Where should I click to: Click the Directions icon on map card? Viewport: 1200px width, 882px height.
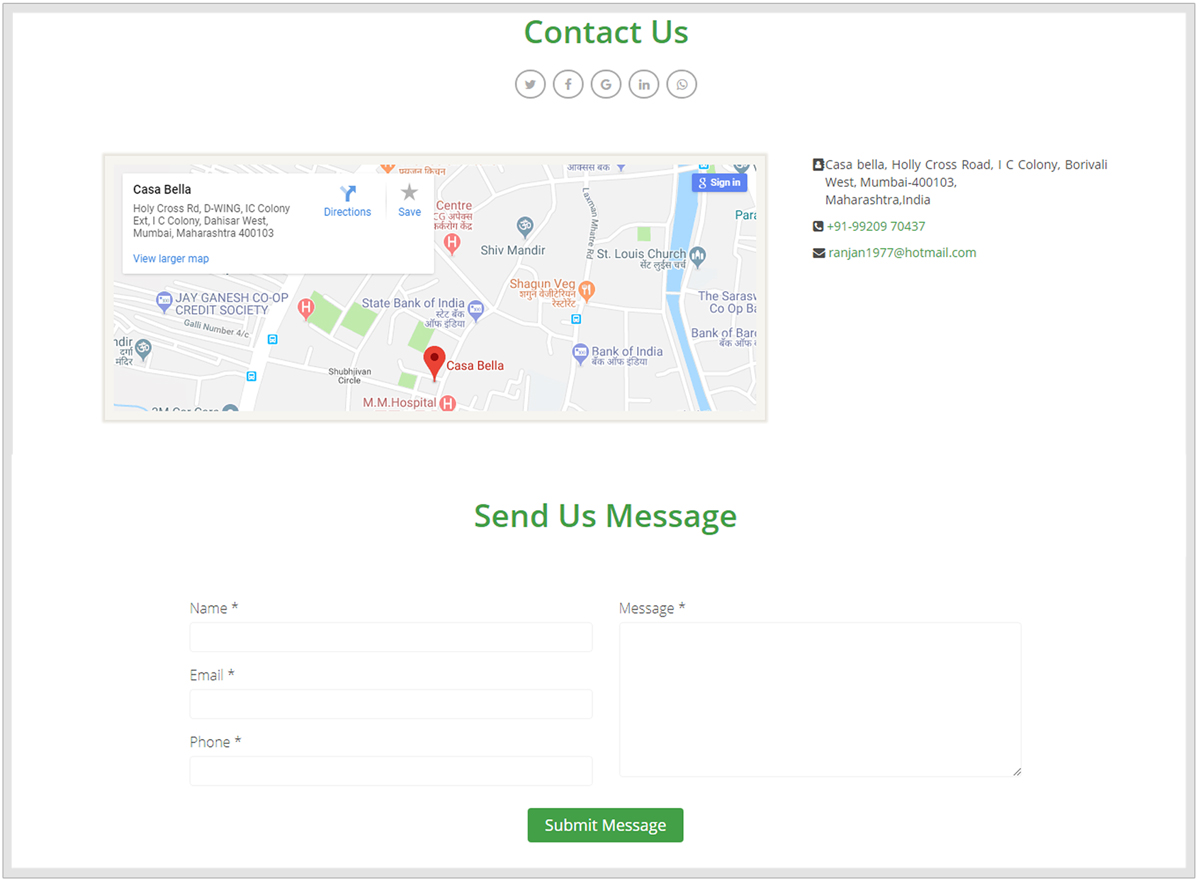pos(347,195)
